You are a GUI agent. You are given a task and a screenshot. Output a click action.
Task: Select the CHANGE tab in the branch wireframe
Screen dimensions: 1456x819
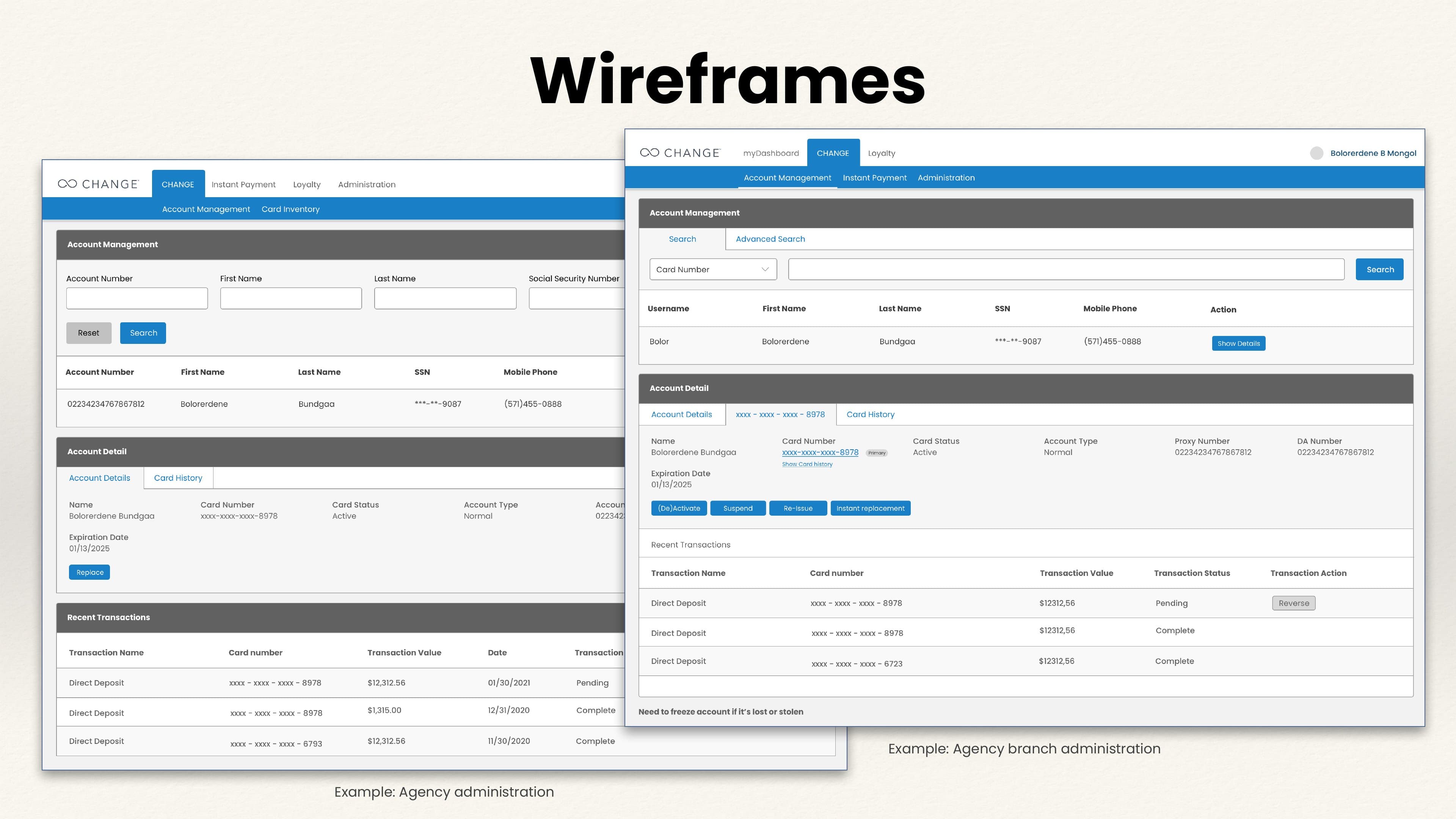[x=833, y=152]
